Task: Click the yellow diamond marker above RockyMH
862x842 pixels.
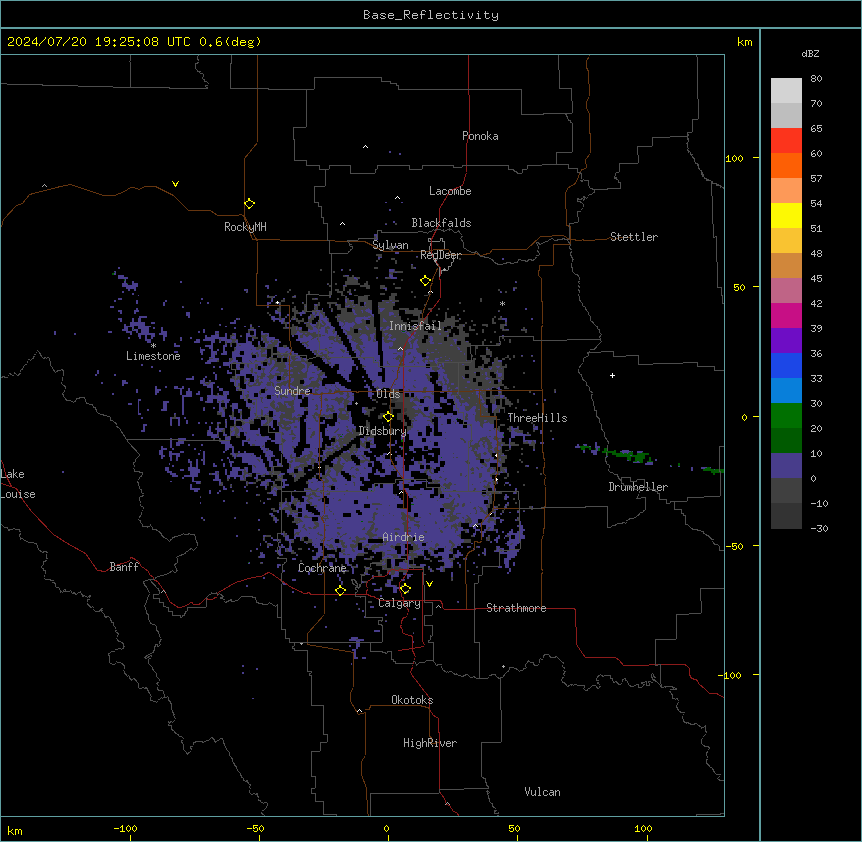Action: pos(249,204)
